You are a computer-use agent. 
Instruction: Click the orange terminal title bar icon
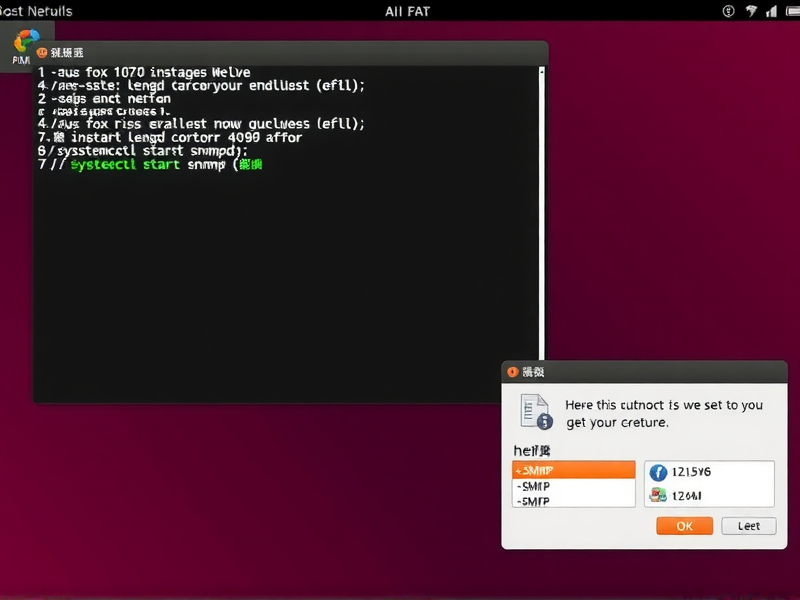click(x=42, y=52)
